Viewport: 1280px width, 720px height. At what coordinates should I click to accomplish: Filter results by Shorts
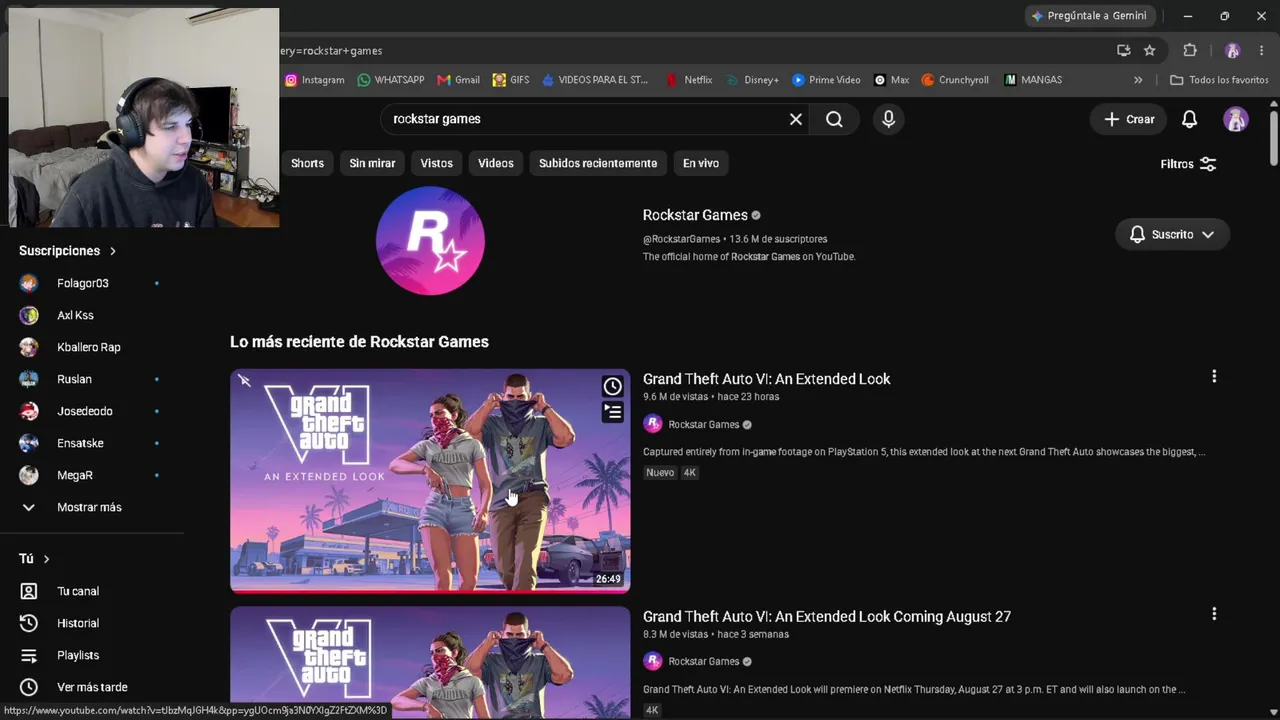[307, 163]
